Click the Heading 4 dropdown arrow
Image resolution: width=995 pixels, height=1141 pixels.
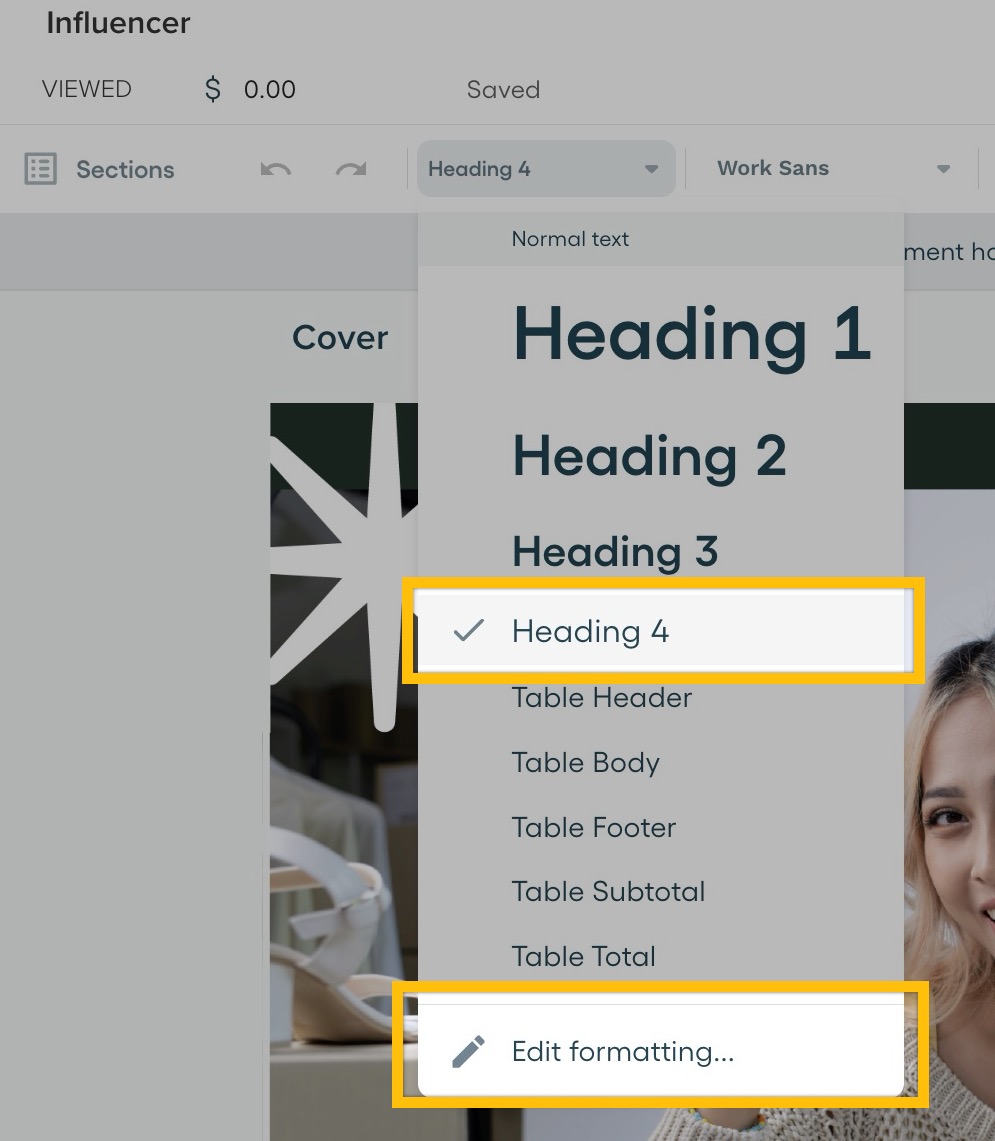point(651,169)
